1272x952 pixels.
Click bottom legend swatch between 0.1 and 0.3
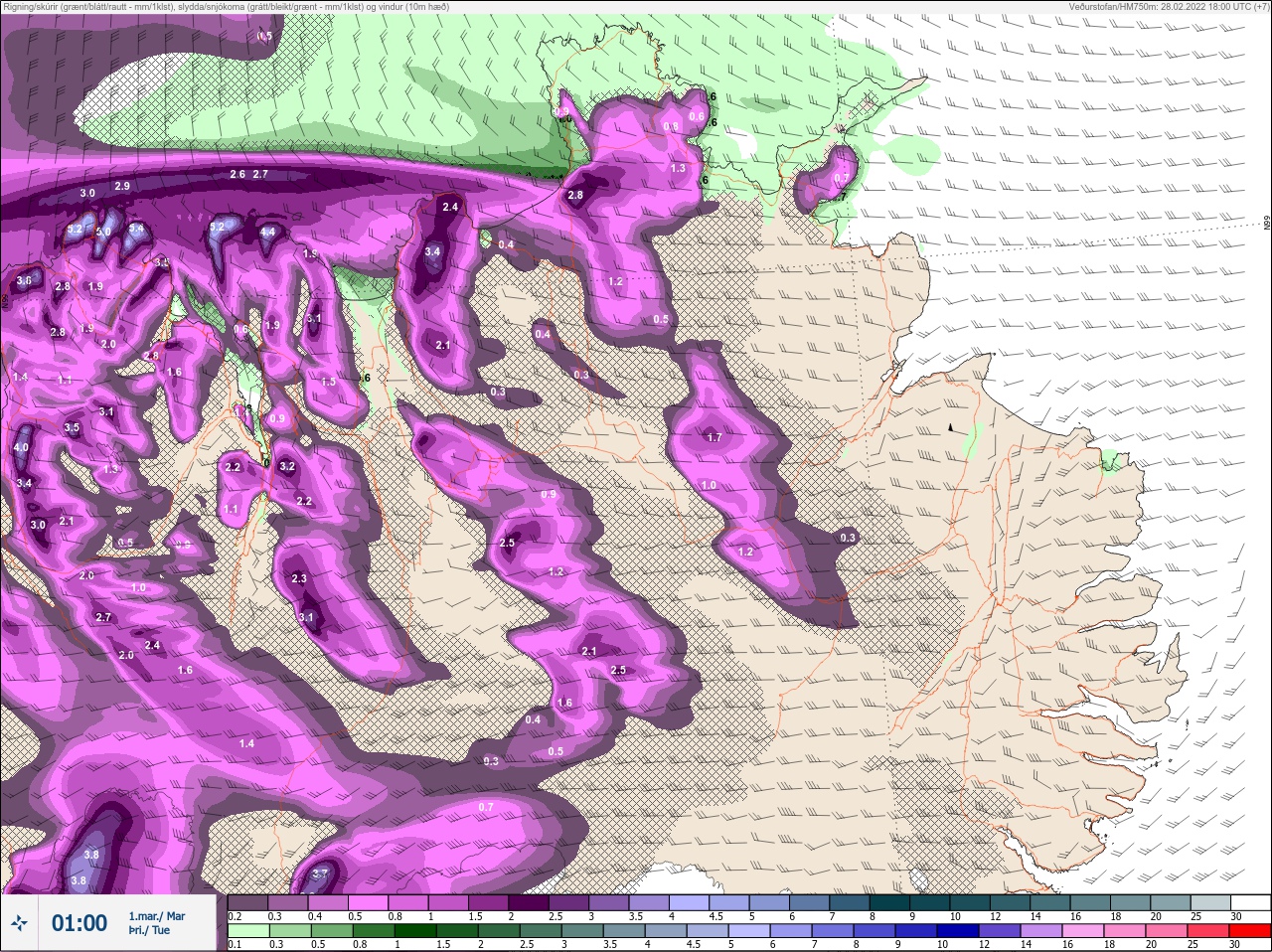click(x=249, y=931)
